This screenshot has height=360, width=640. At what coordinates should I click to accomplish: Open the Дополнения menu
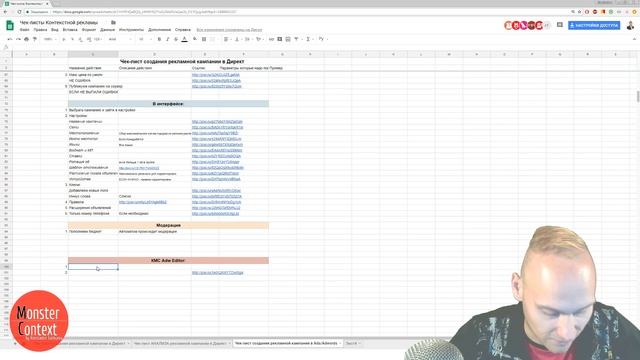159,30
